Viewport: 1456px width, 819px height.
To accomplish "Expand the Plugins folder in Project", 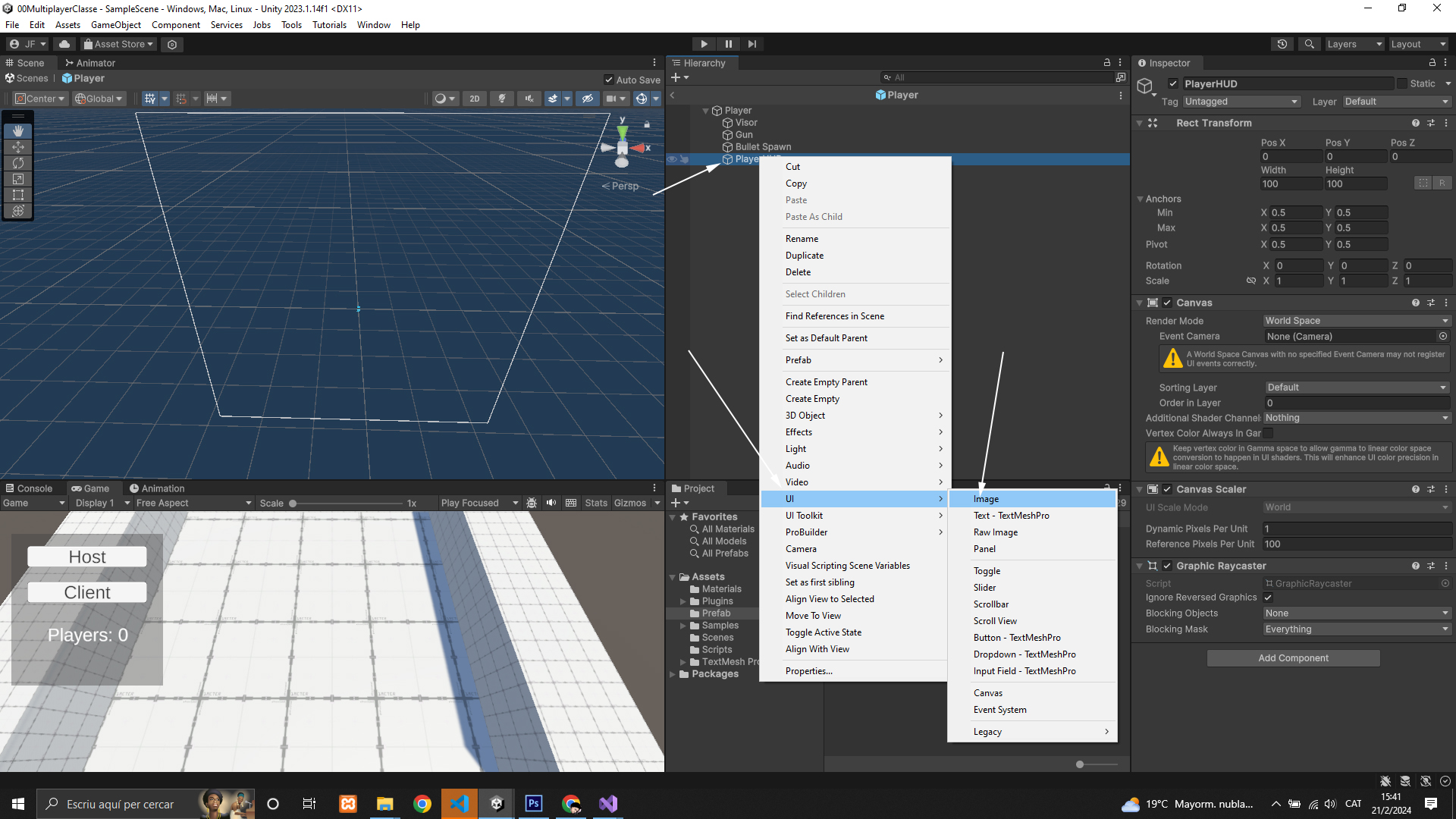I will coord(683,601).
